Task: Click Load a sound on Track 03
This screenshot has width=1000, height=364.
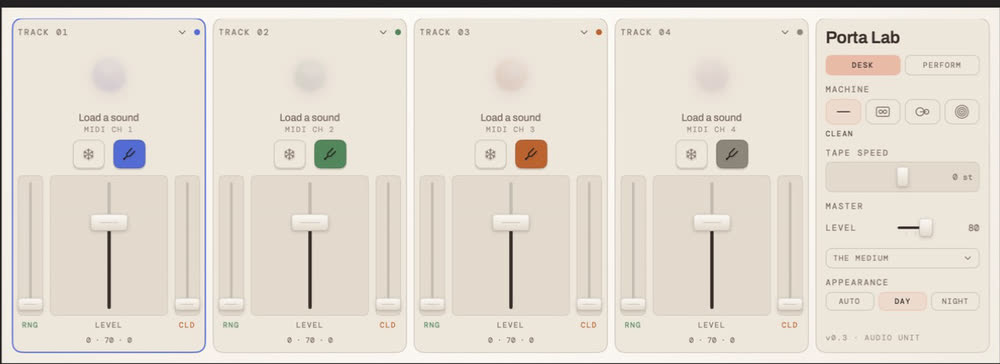Action: [x=511, y=117]
